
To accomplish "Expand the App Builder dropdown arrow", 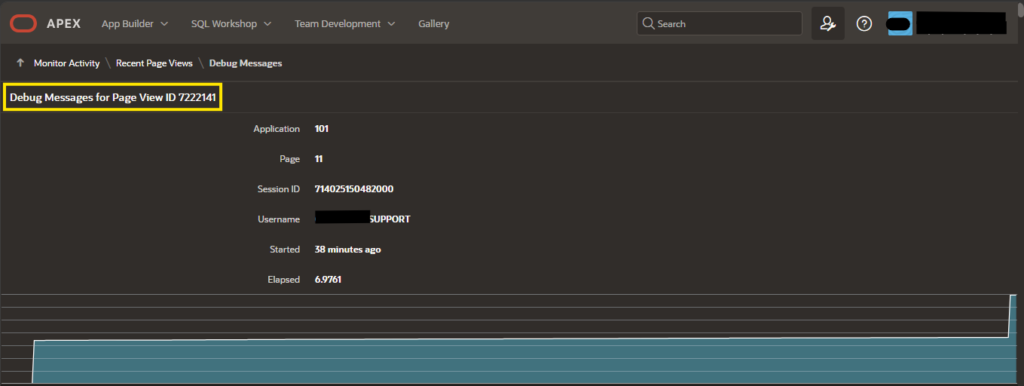I will [164, 24].
